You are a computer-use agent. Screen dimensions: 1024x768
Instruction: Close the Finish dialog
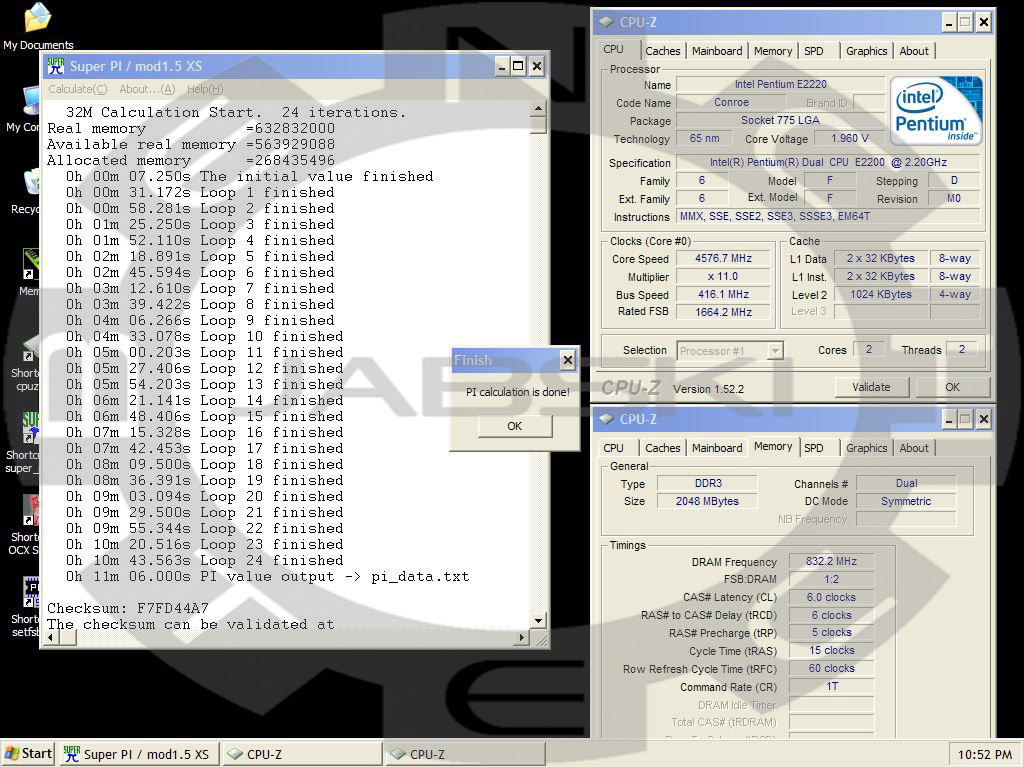click(568, 360)
